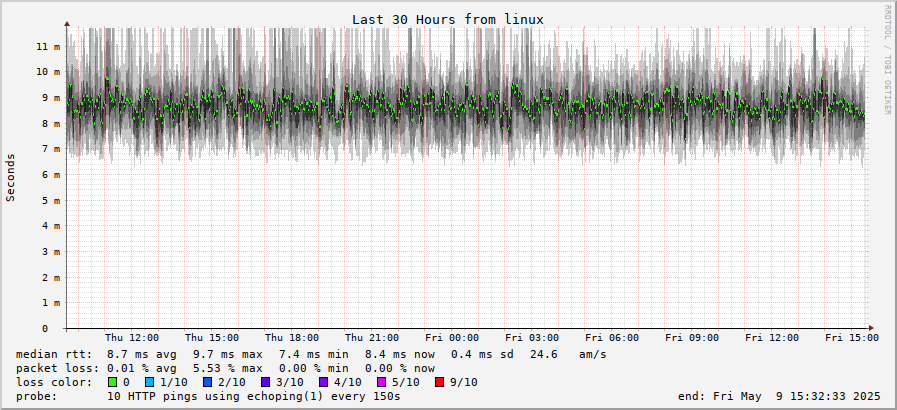The image size is (897, 410).
Task: Click the '3 m' y-axis value
Action: 51,252
